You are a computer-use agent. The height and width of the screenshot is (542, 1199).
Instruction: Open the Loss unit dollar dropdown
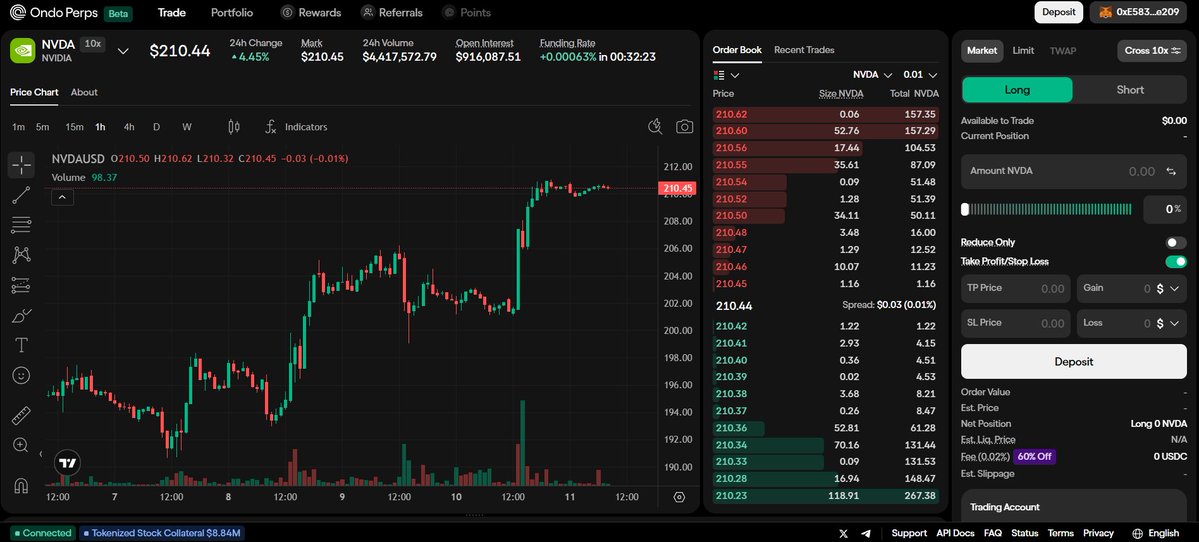(x=1167, y=323)
